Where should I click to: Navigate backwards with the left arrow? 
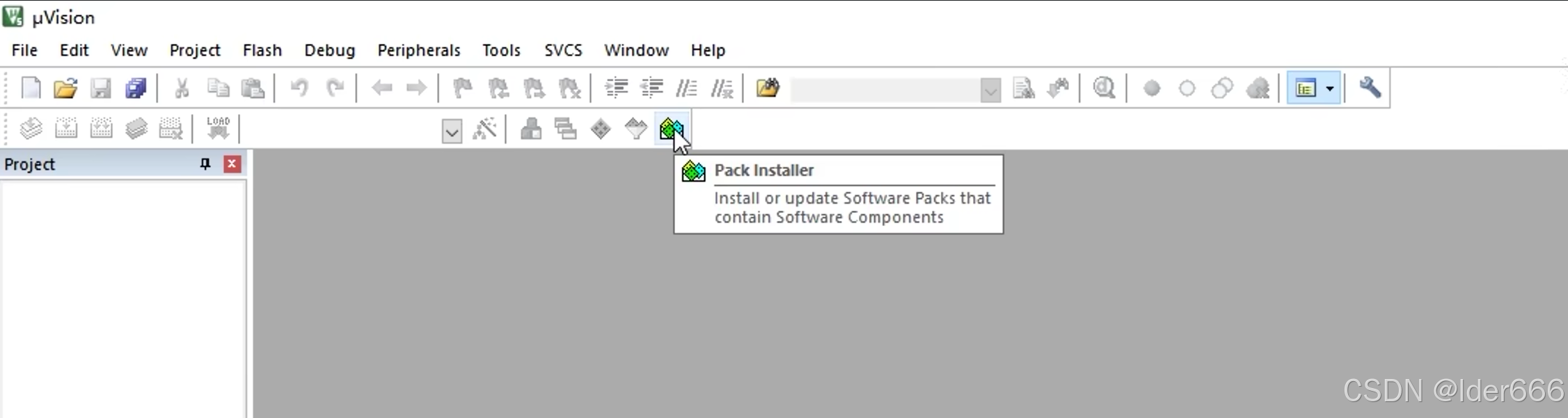[382, 88]
